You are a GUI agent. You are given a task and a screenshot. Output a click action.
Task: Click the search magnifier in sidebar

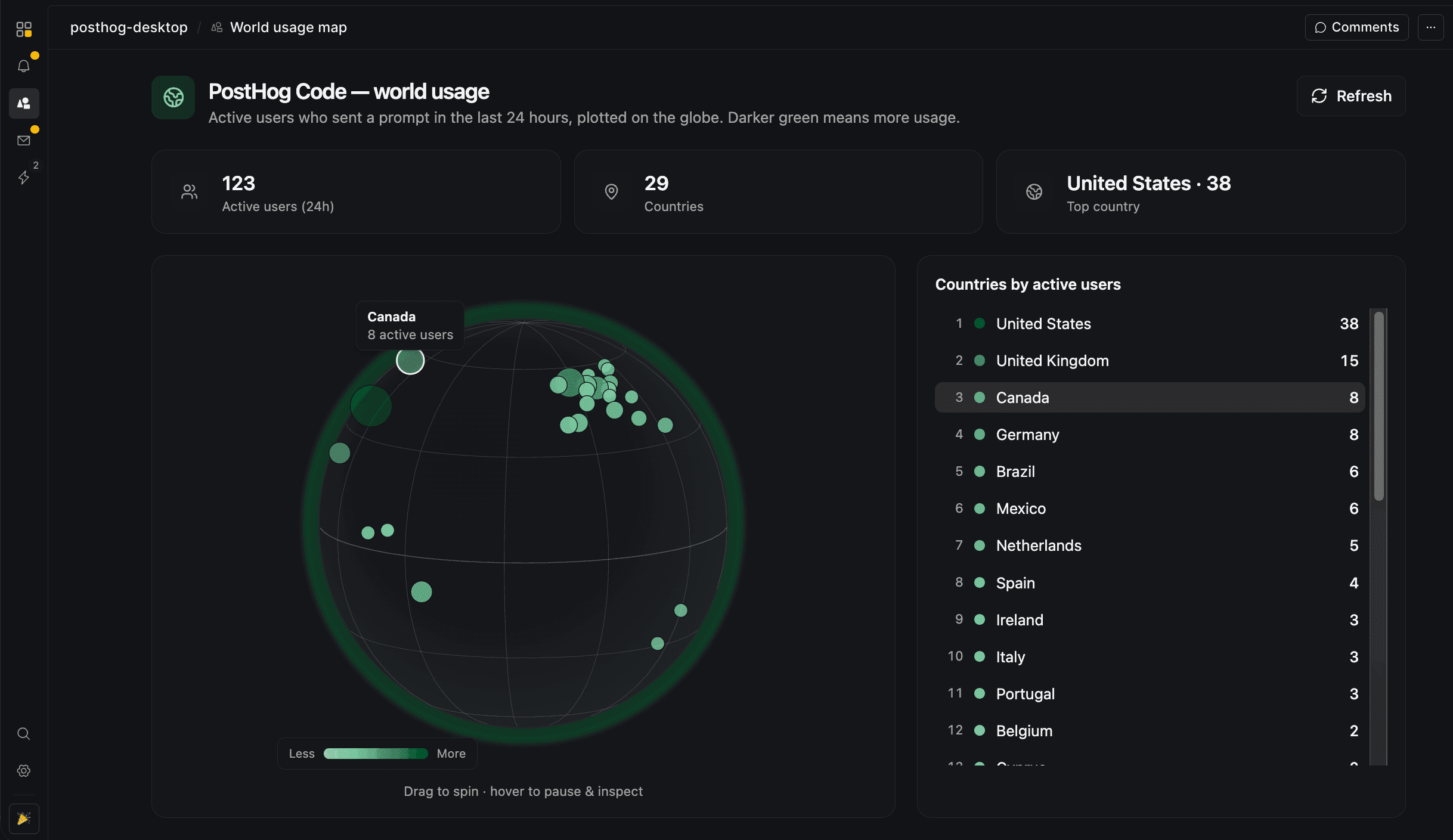[24, 734]
